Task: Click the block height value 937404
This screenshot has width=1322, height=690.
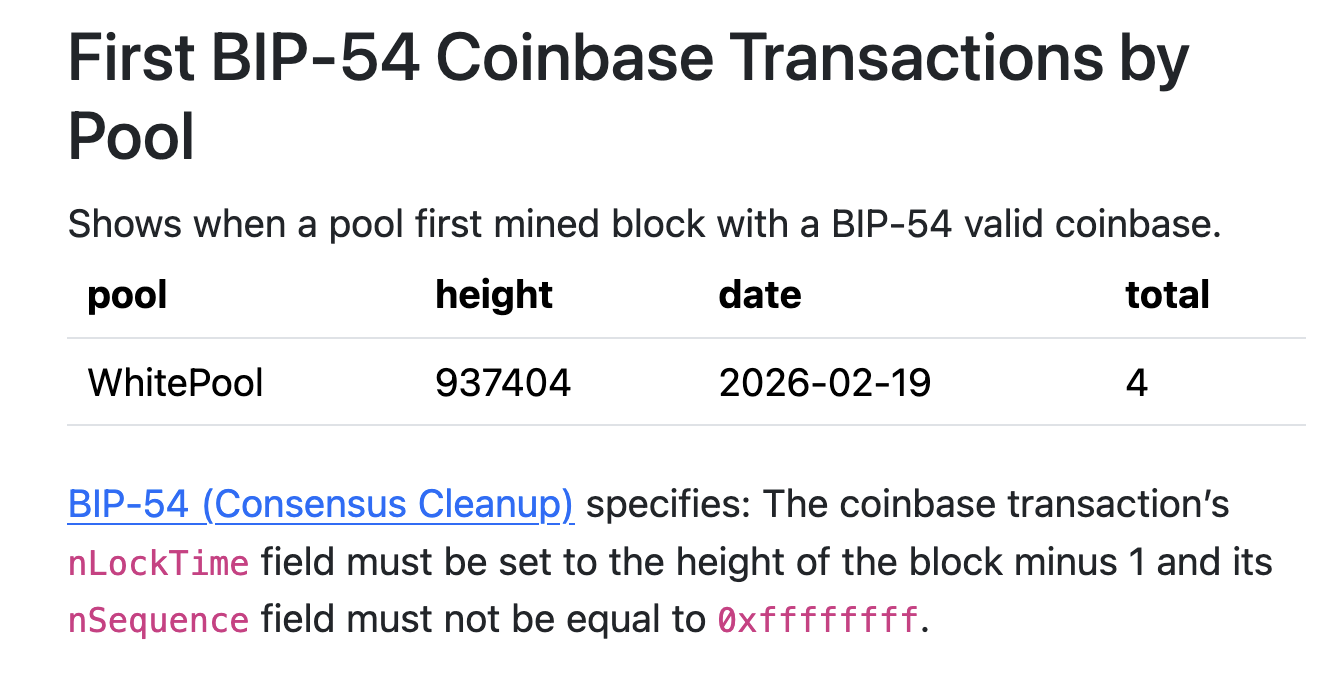Action: (502, 382)
